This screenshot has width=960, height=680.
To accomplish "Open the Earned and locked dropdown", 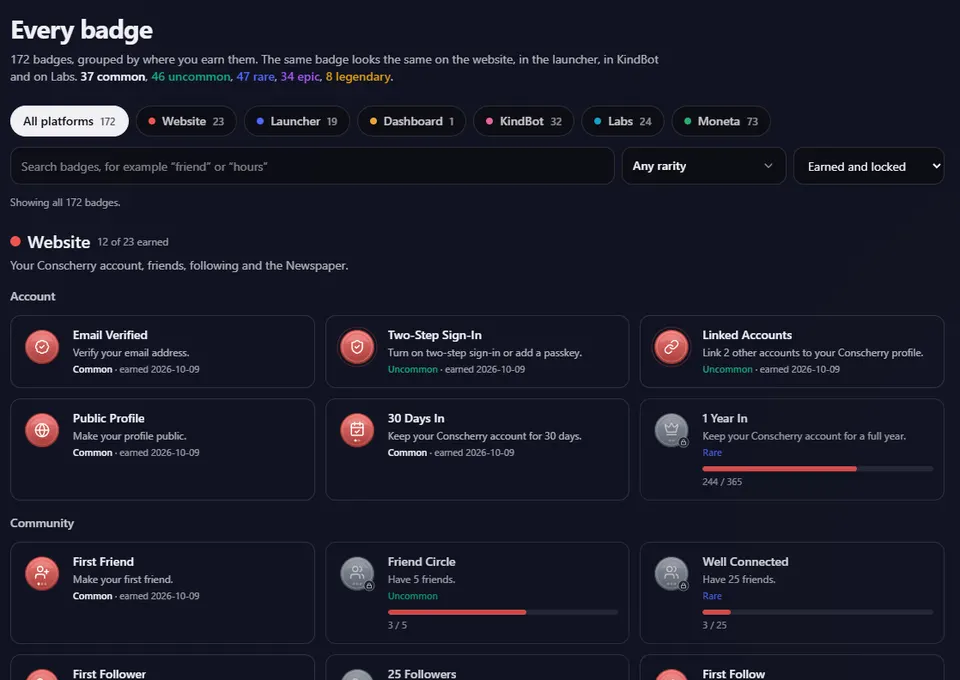I will [869, 166].
